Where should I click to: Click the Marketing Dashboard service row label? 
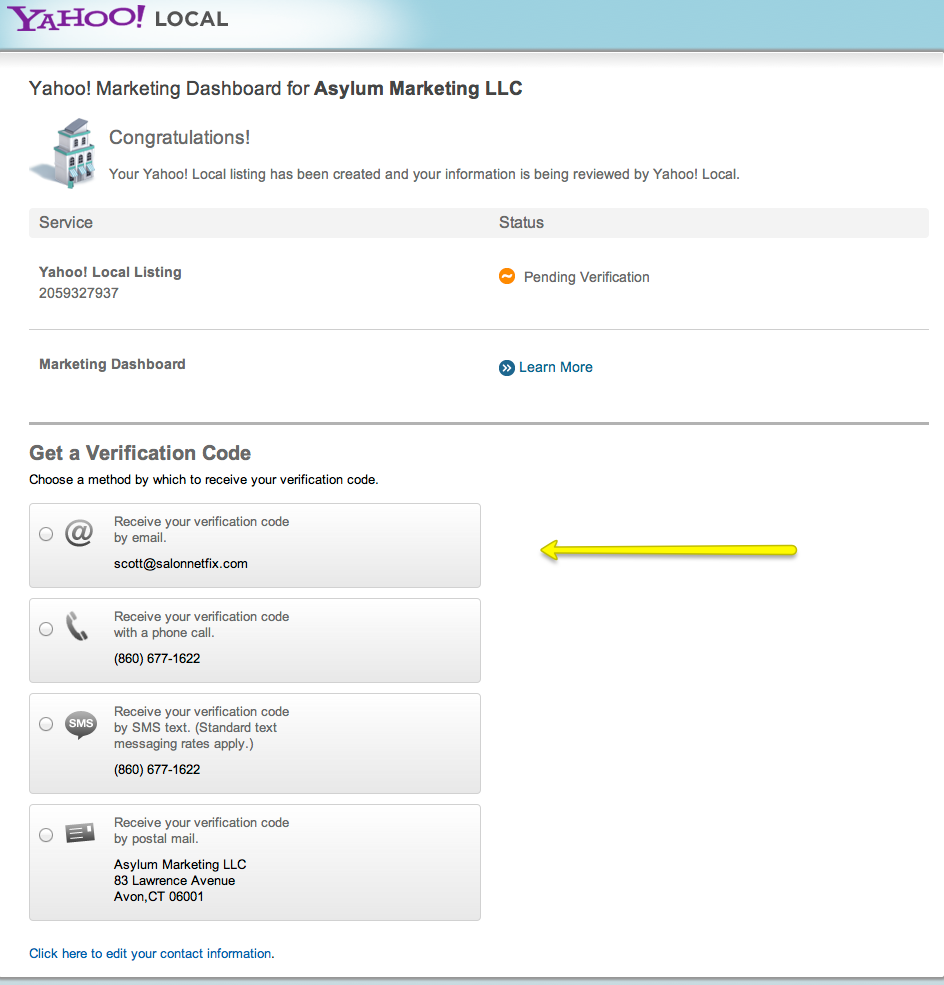click(x=112, y=365)
